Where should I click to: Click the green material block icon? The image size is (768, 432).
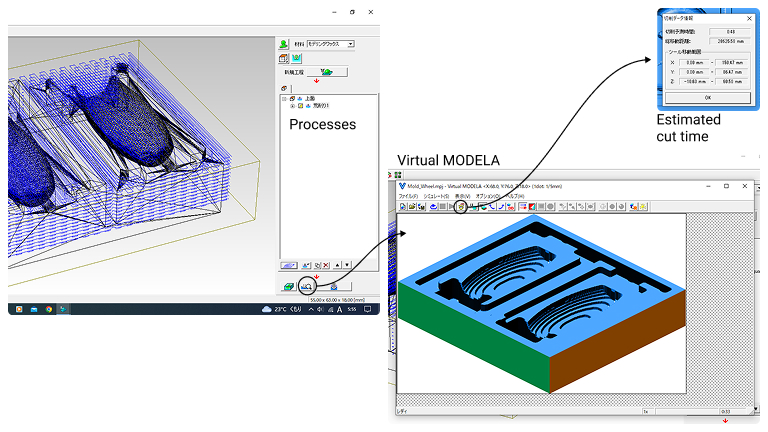click(x=289, y=287)
